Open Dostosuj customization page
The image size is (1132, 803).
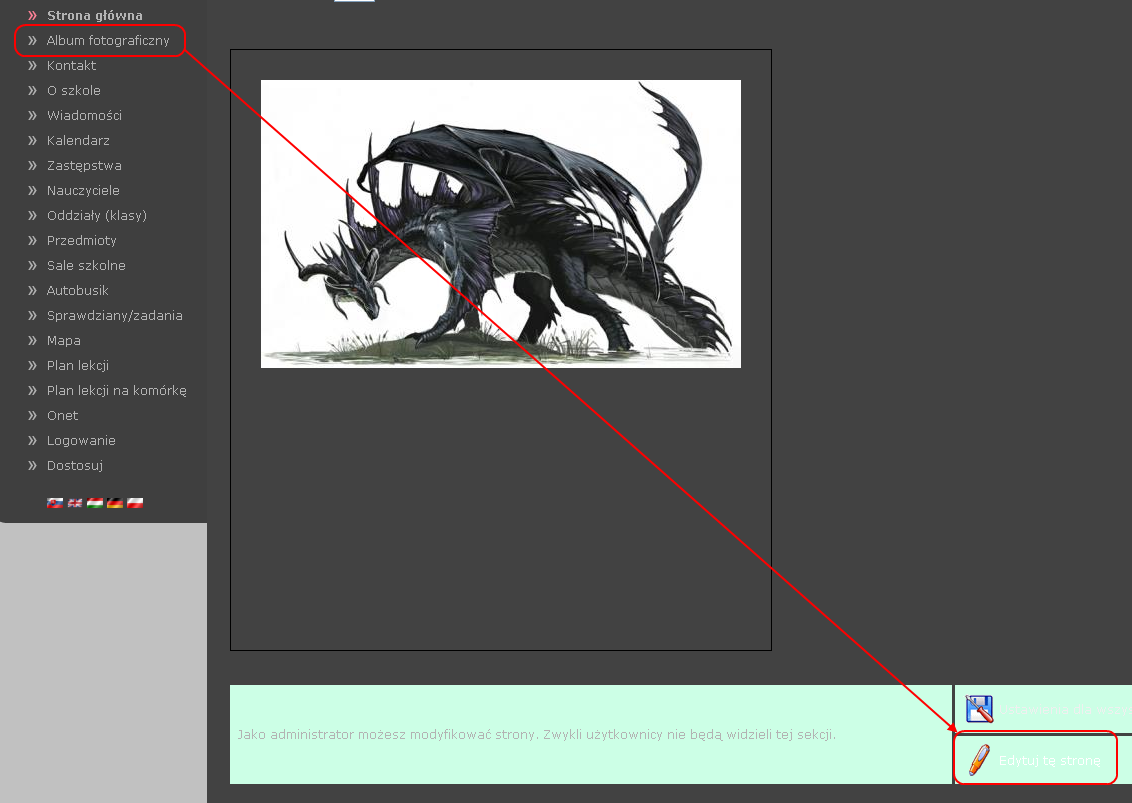coord(74,466)
